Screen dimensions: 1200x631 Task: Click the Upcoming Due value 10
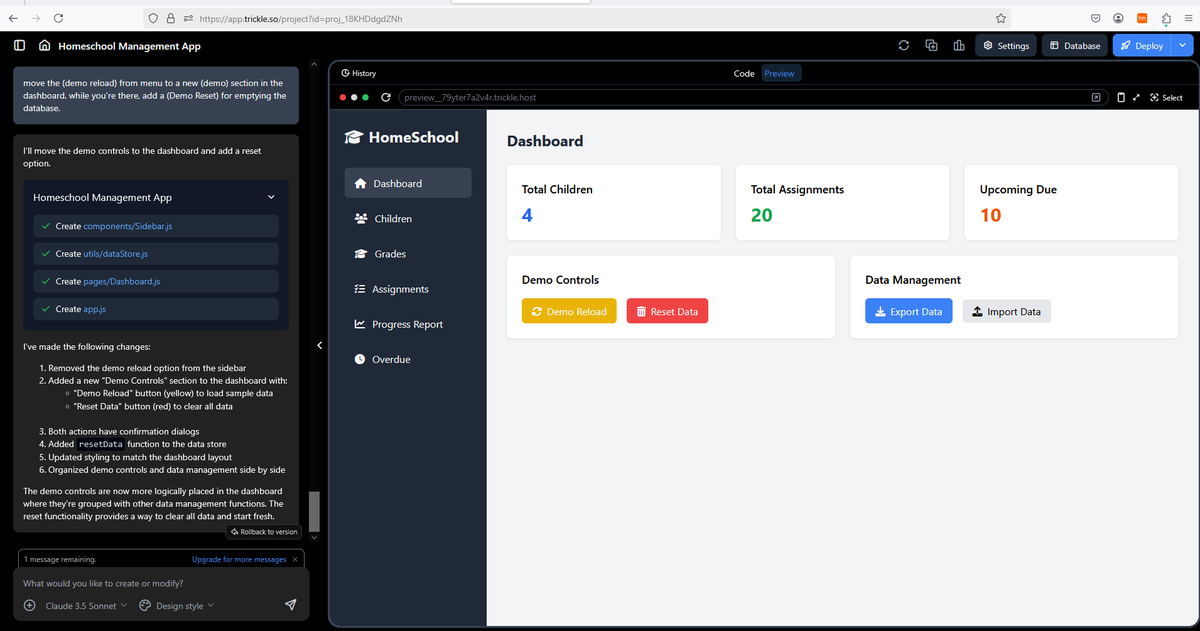[x=990, y=215]
